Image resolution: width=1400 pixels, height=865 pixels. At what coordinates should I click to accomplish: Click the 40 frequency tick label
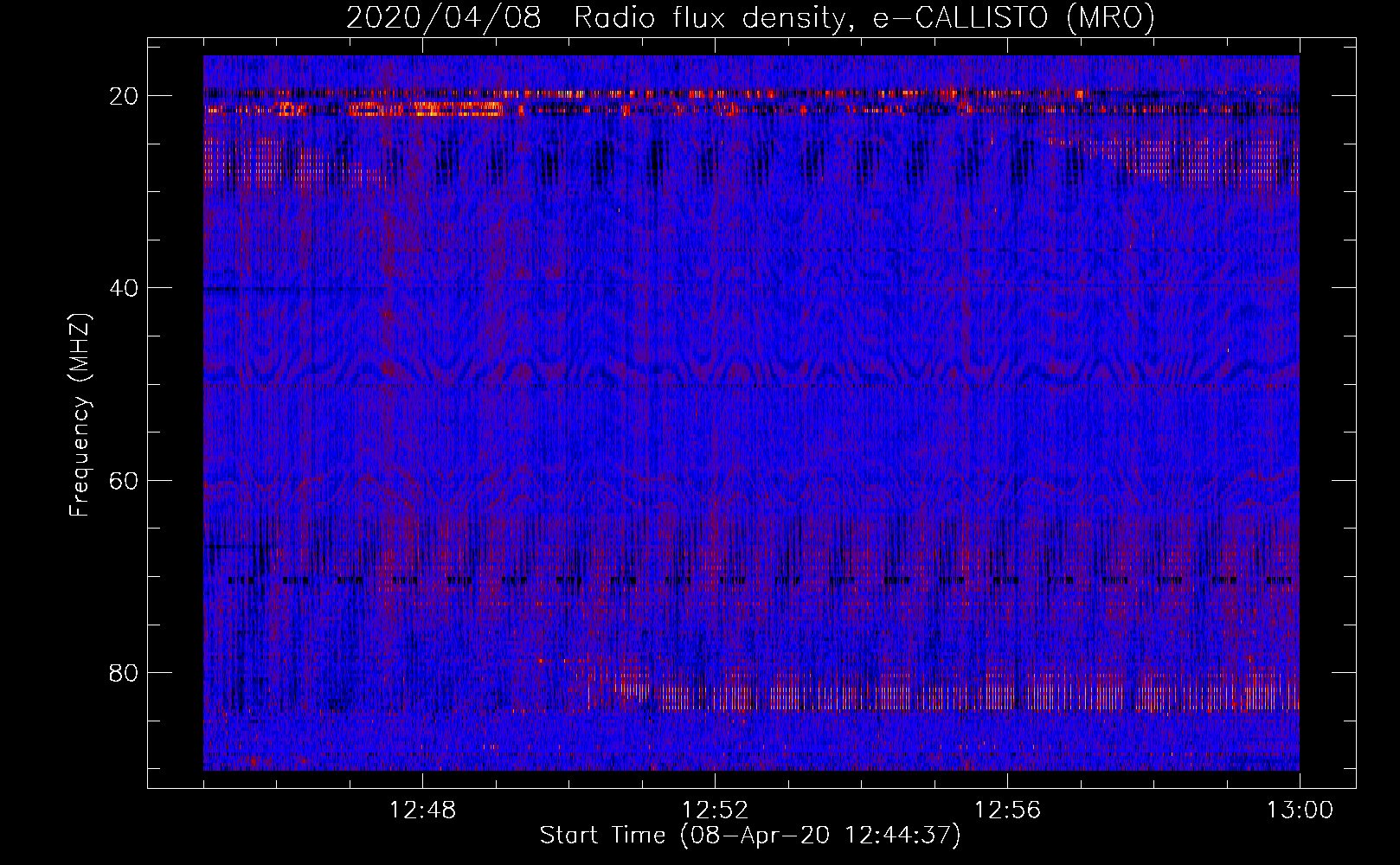pyautogui.click(x=125, y=288)
